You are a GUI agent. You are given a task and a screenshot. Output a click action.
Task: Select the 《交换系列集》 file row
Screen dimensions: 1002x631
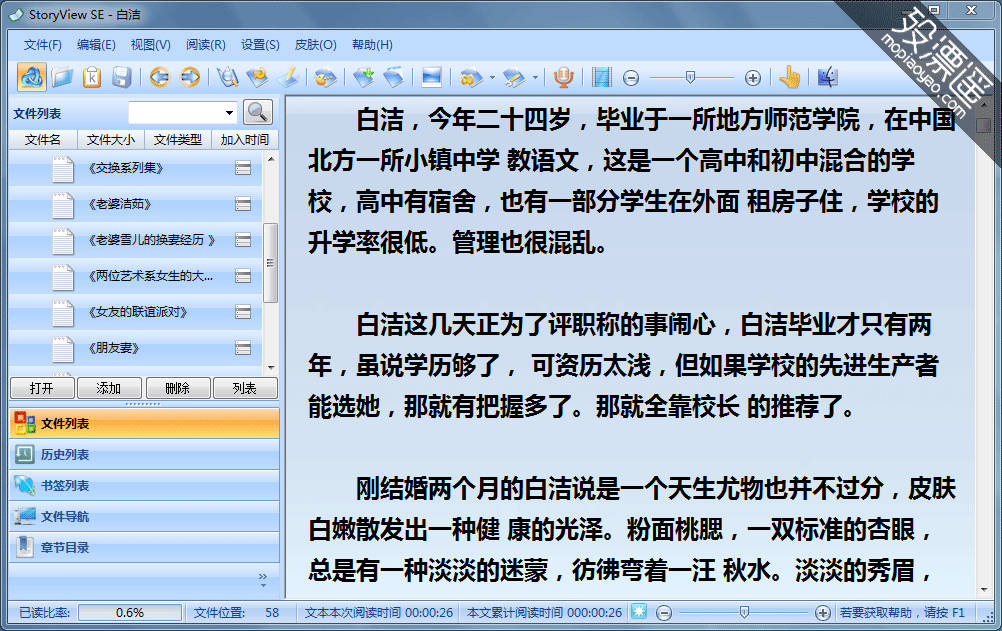pos(135,168)
